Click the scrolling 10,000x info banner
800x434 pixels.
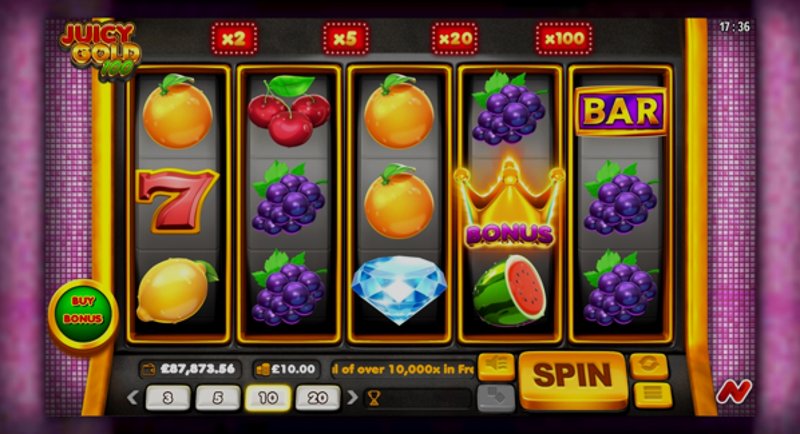pos(403,369)
